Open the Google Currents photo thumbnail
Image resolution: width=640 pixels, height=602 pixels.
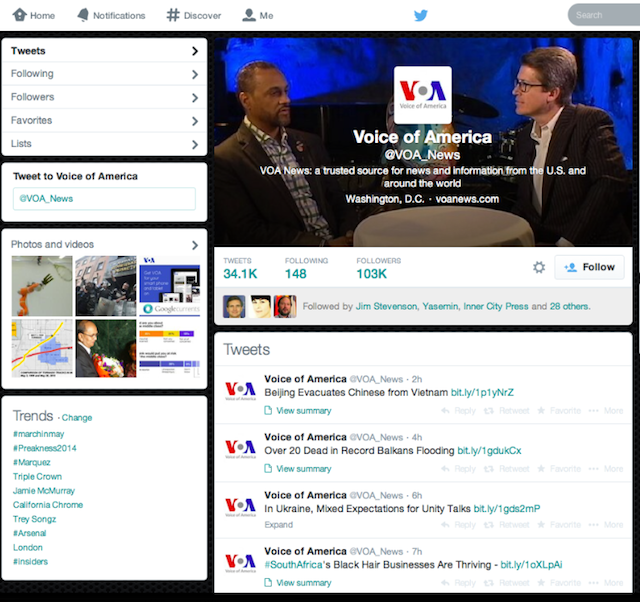[x=170, y=286]
